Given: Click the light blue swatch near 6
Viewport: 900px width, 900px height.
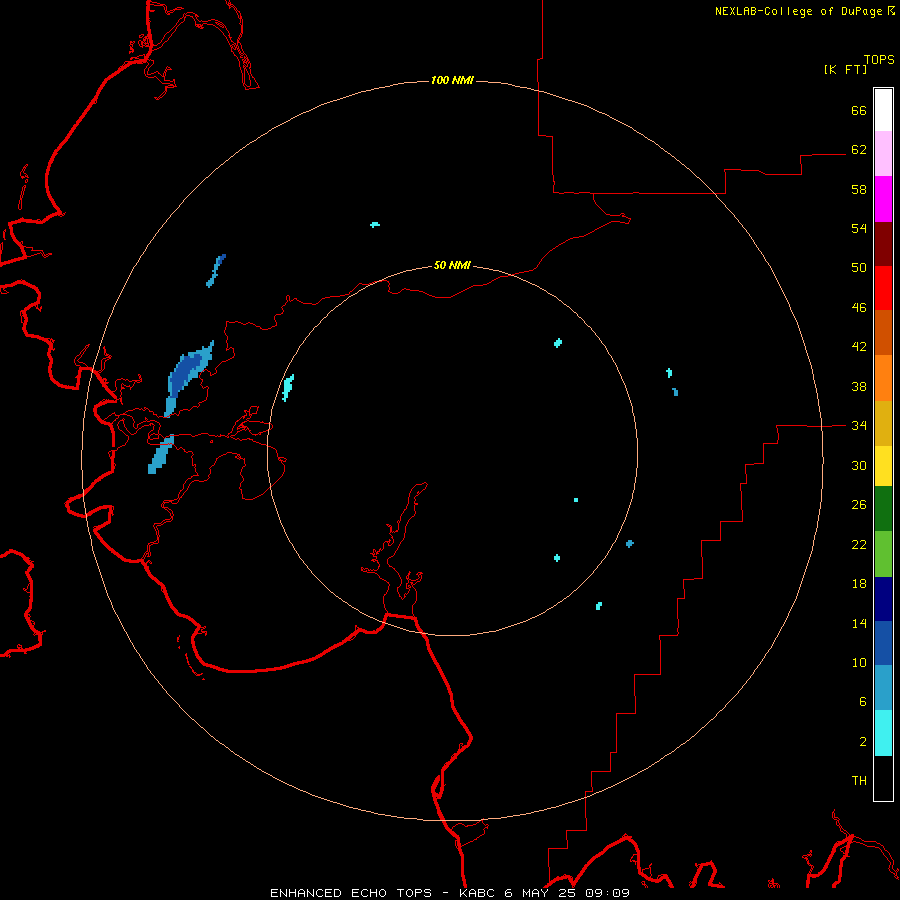Looking at the screenshot, I should click(x=883, y=688).
